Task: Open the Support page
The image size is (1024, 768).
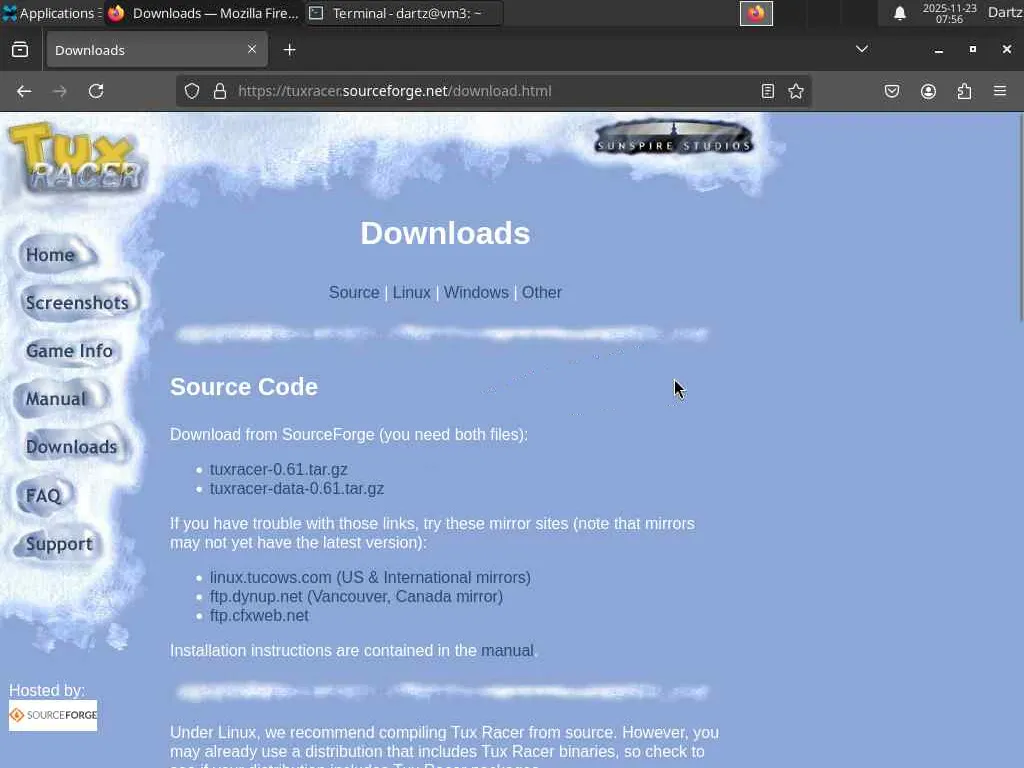Action: 59,544
